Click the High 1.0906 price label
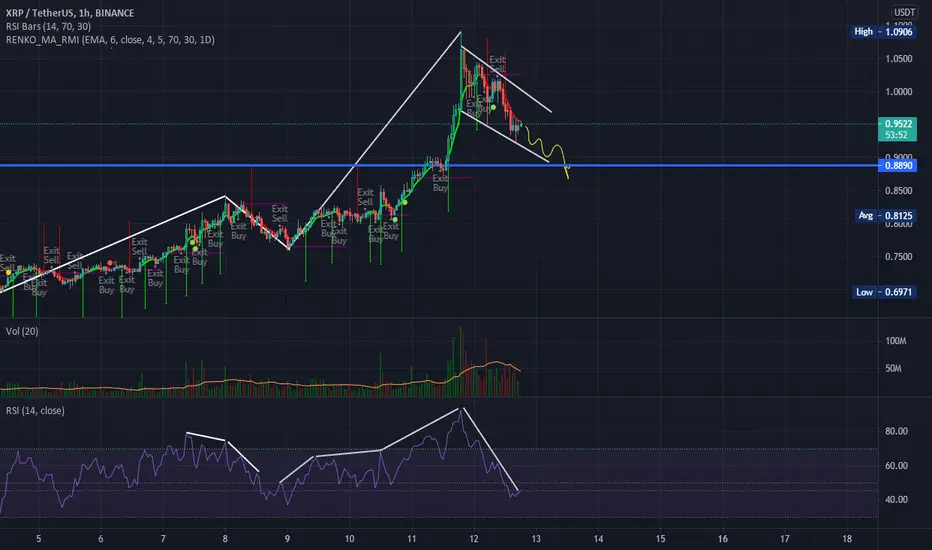This screenshot has width=932, height=550. [883, 32]
